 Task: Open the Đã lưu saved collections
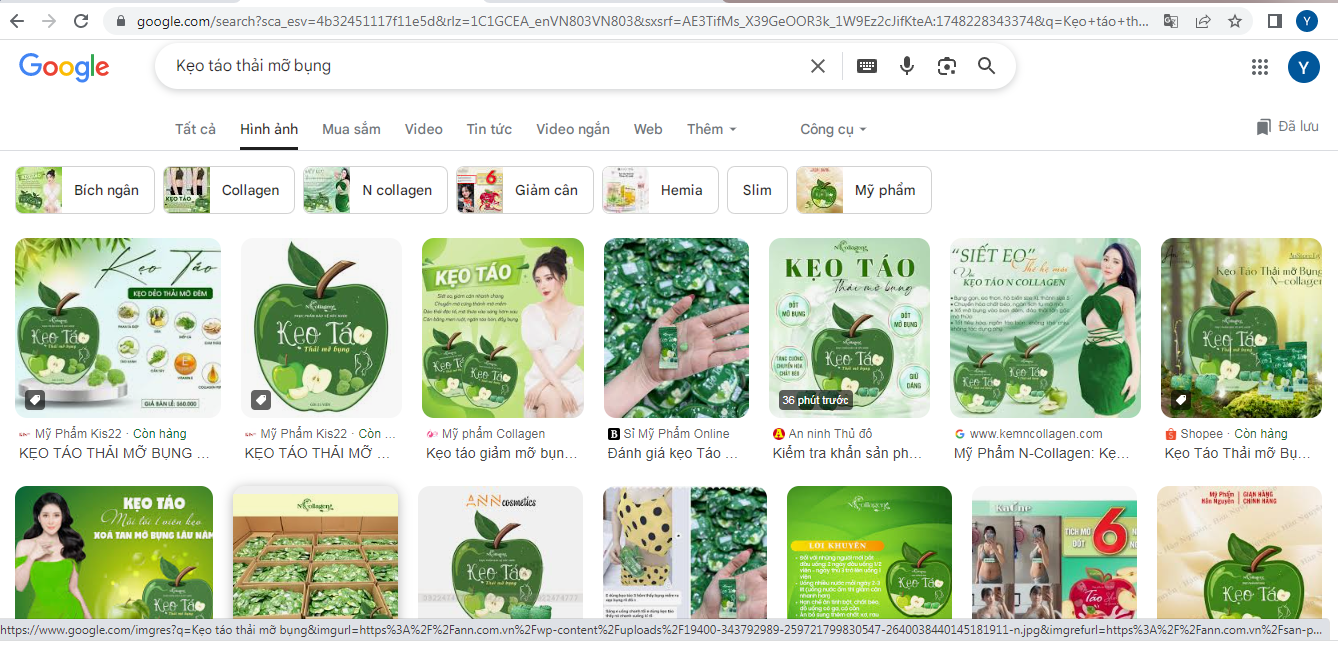[1290, 126]
